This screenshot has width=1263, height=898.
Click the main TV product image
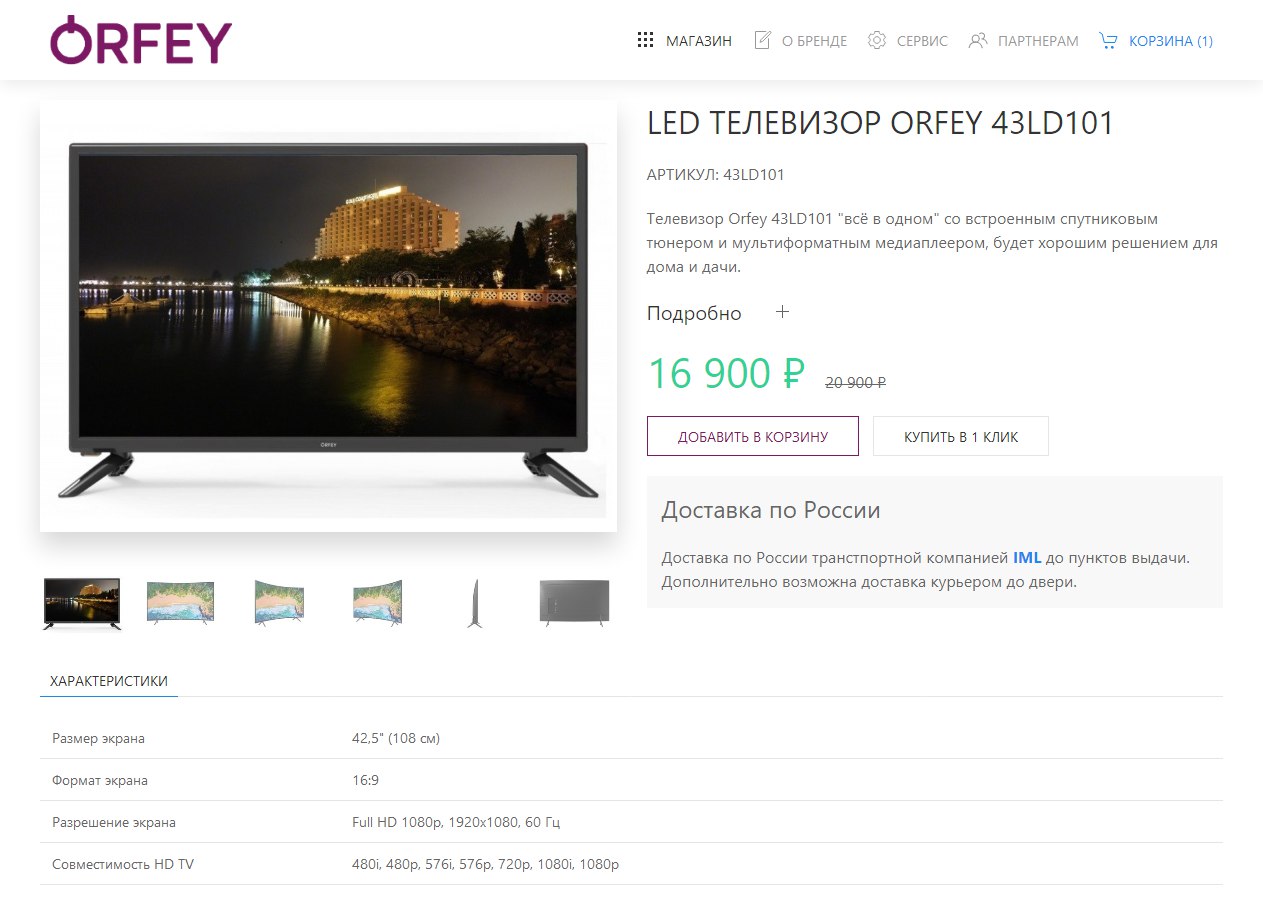pyautogui.click(x=328, y=316)
